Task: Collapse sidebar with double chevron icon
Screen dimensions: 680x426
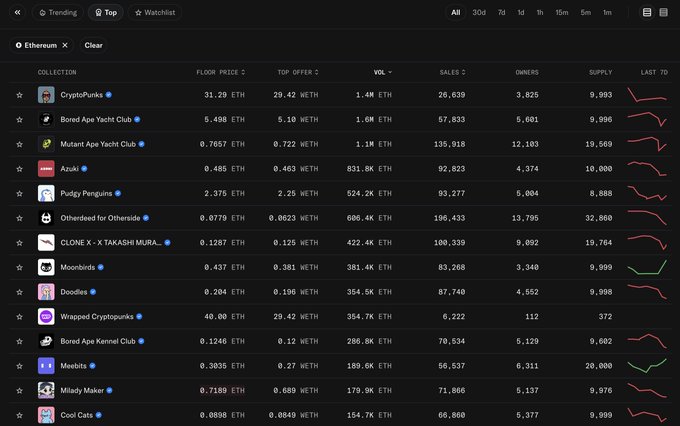Action: pos(17,13)
